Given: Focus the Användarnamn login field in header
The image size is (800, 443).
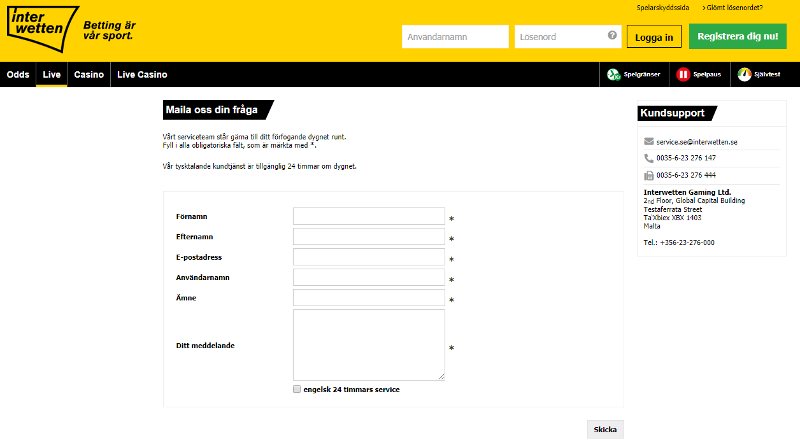Looking at the screenshot, I should click(x=455, y=37).
